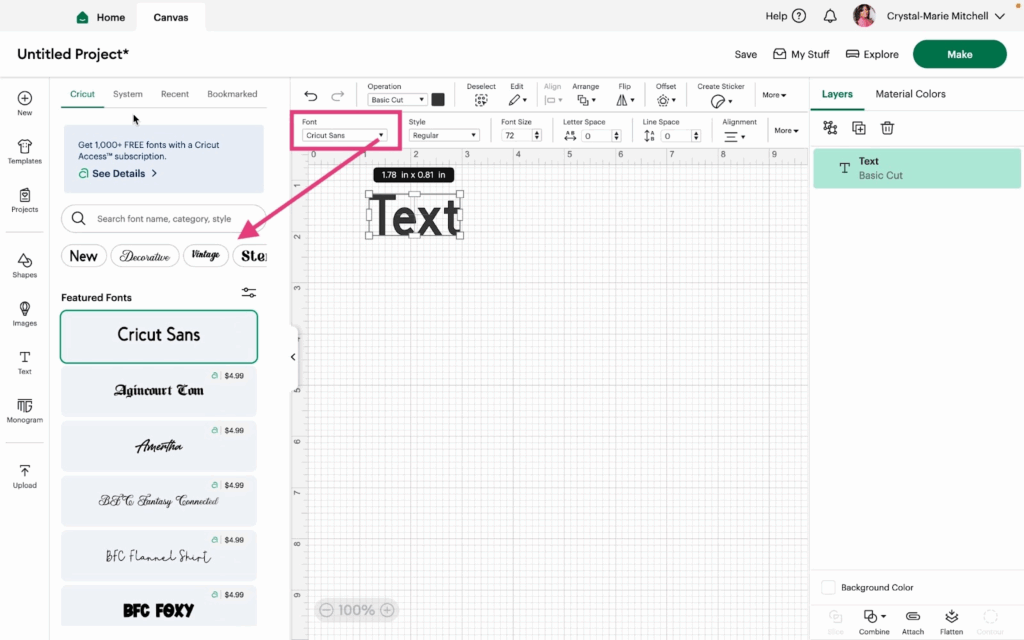Expand the text toolbar More menu
The height and width of the screenshot is (640, 1024).
pyautogui.click(x=786, y=131)
